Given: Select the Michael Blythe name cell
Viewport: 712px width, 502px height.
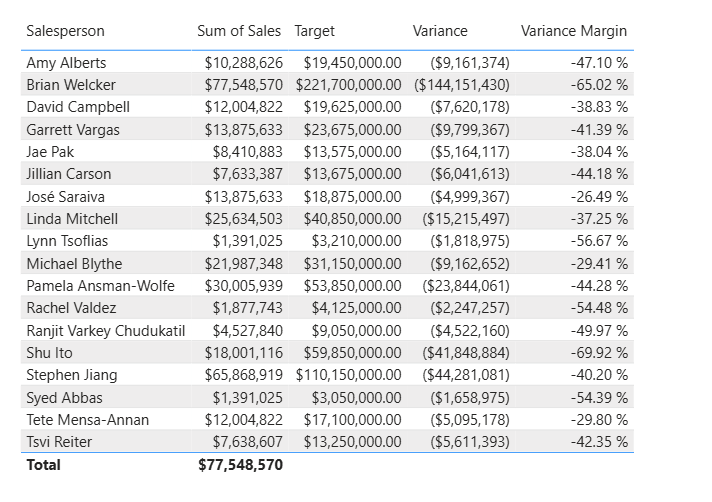Looking at the screenshot, I should 74,263.
